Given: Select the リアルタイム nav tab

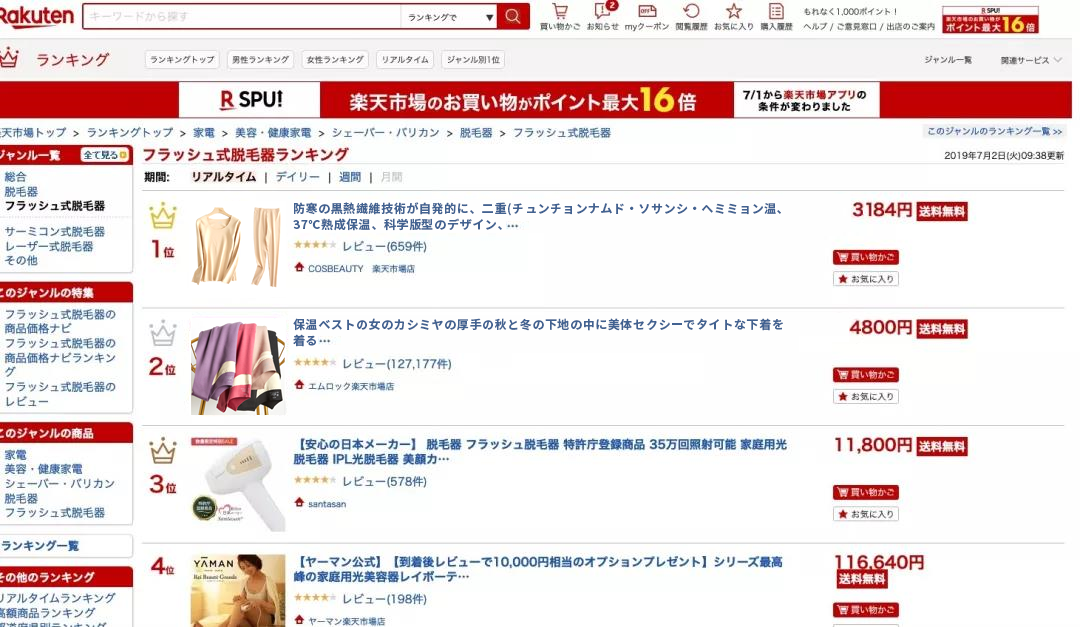Looking at the screenshot, I should coord(405,60).
